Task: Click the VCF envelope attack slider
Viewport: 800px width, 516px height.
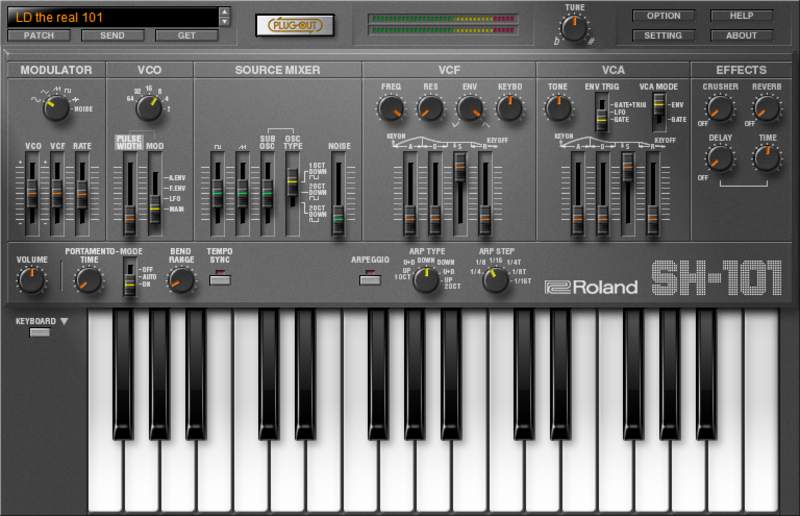Action: pos(410,194)
